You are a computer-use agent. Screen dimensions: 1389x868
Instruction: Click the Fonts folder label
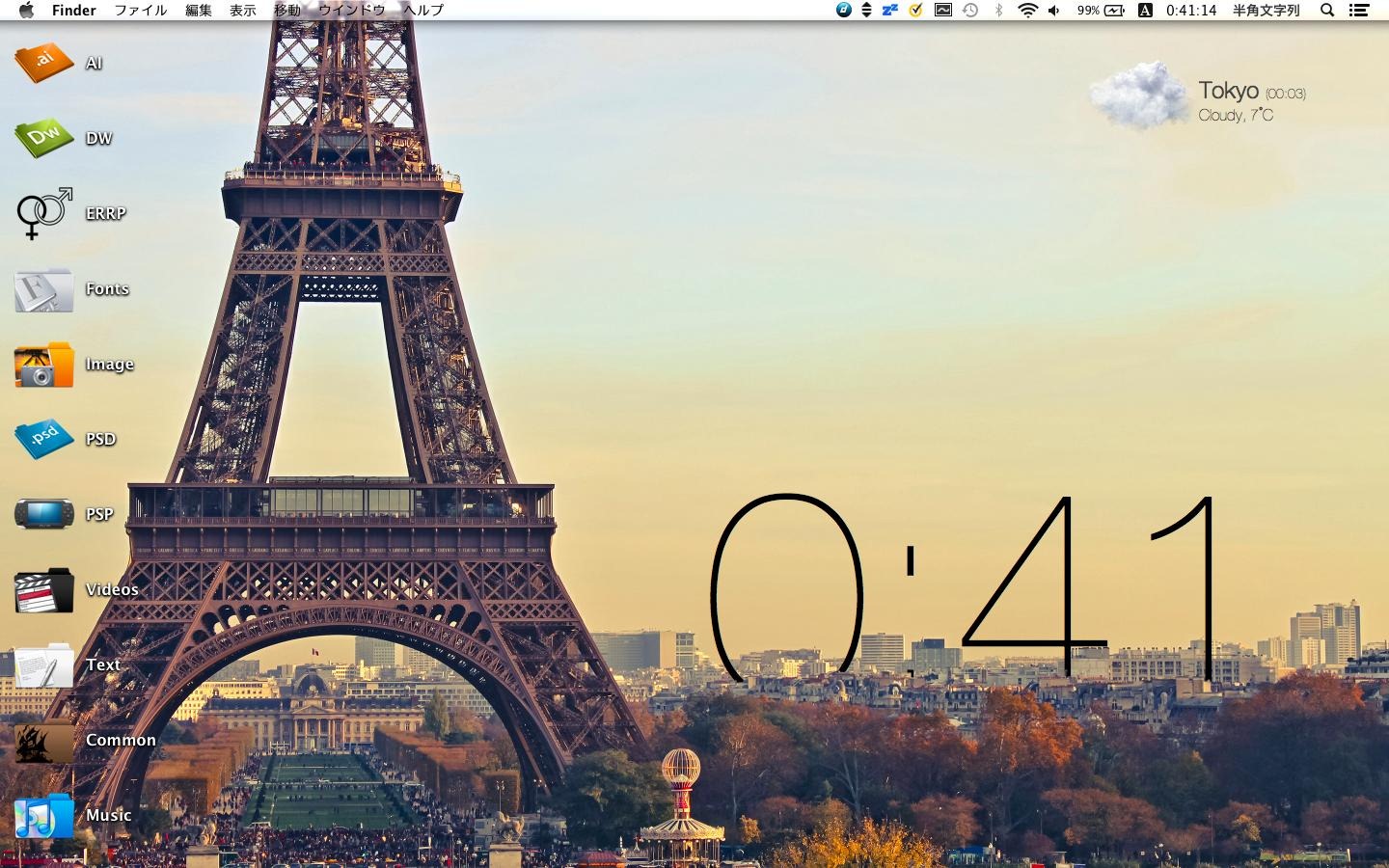point(107,288)
